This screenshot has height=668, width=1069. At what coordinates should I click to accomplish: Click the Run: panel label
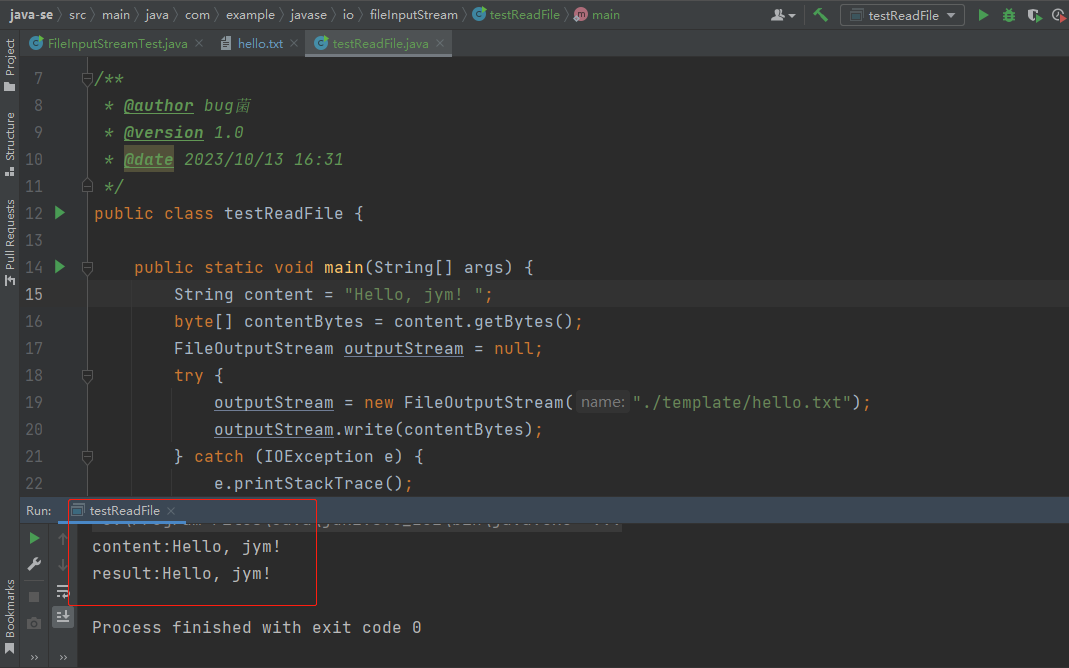coord(39,511)
